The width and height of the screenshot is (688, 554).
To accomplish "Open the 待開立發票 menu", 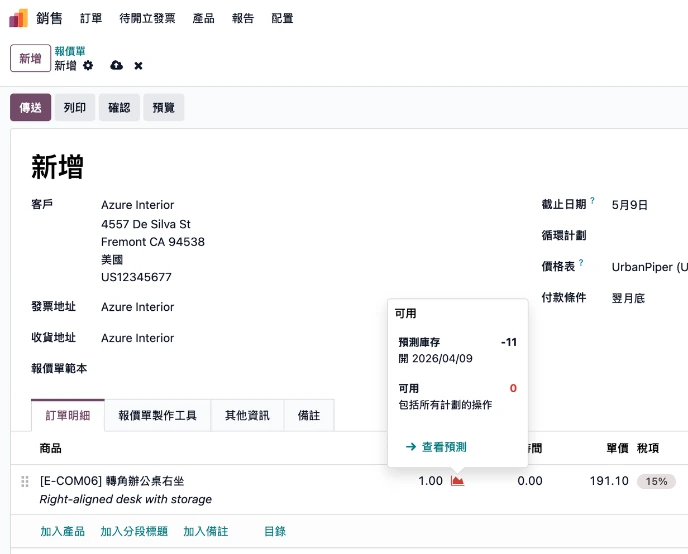I will click(147, 18).
